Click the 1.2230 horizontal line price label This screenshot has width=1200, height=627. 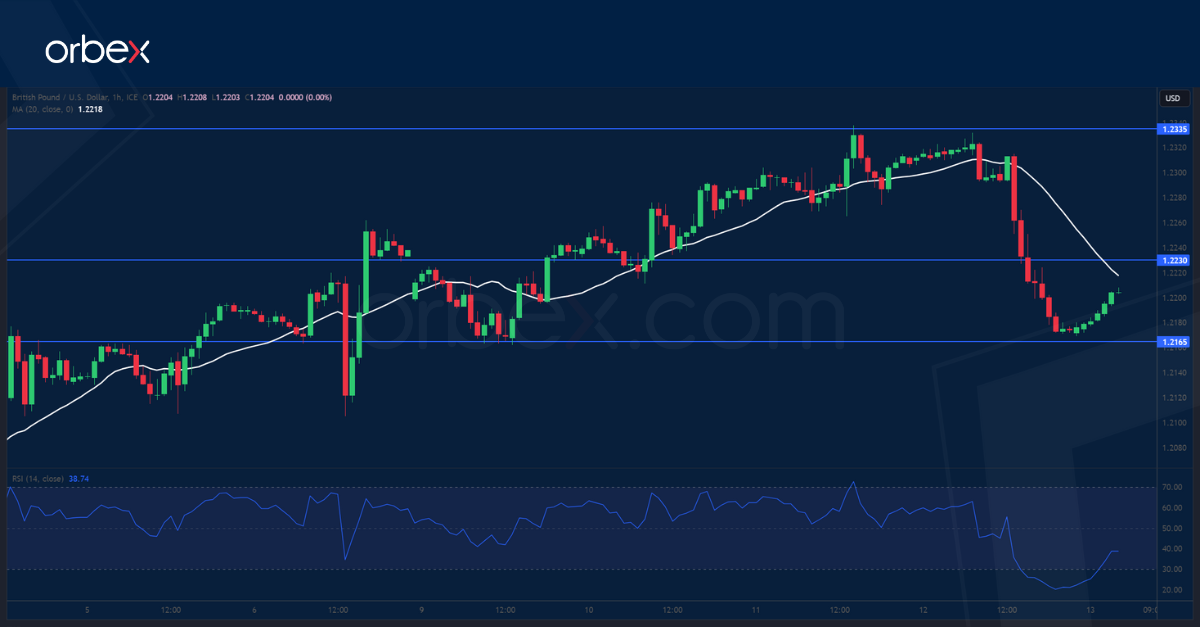1174,260
